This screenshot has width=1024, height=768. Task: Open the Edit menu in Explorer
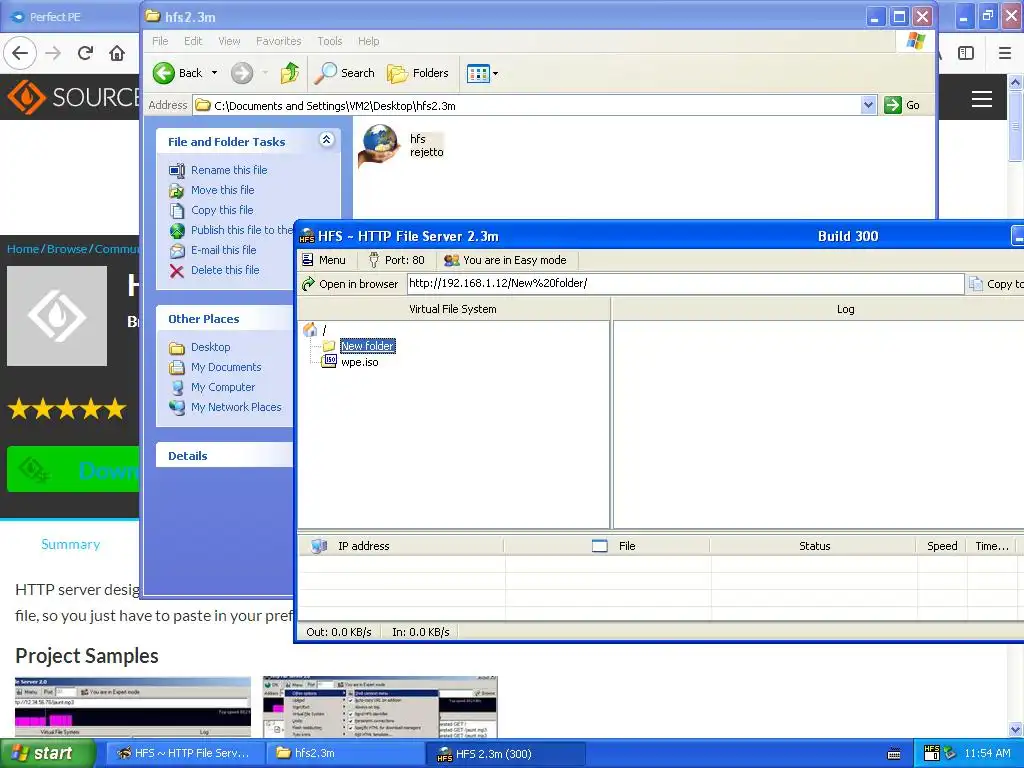click(193, 41)
